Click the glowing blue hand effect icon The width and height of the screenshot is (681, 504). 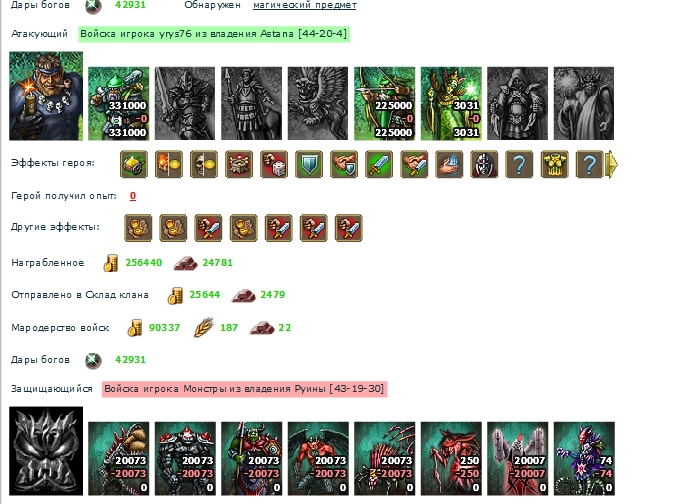pos(449,164)
